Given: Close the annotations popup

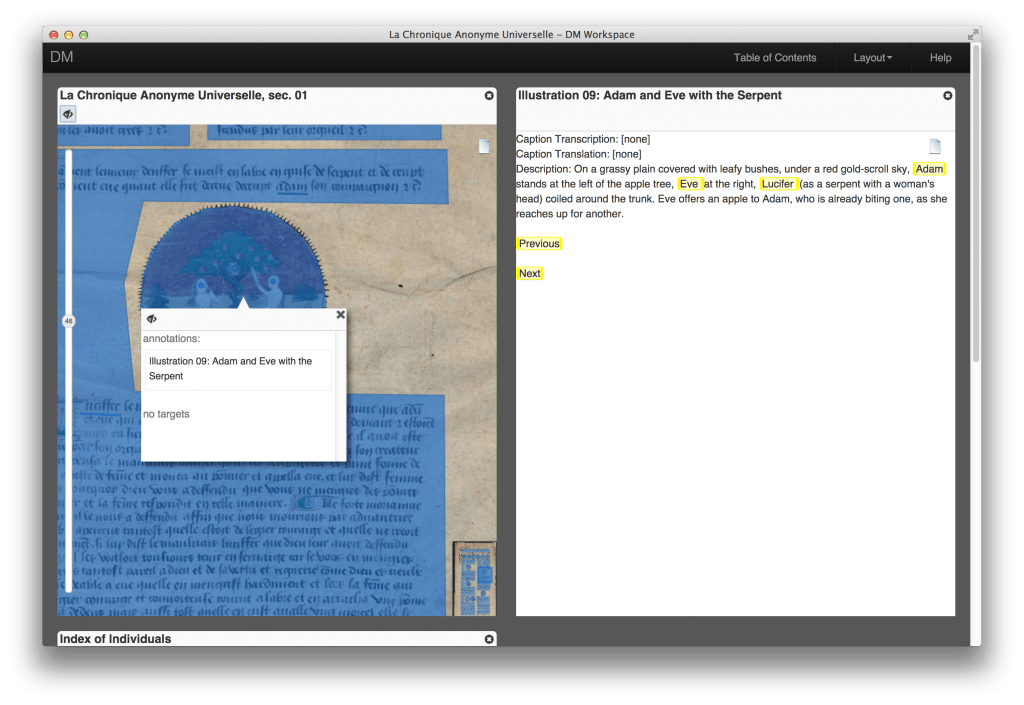Looking at the screenshot, I should tap(340, 315).
